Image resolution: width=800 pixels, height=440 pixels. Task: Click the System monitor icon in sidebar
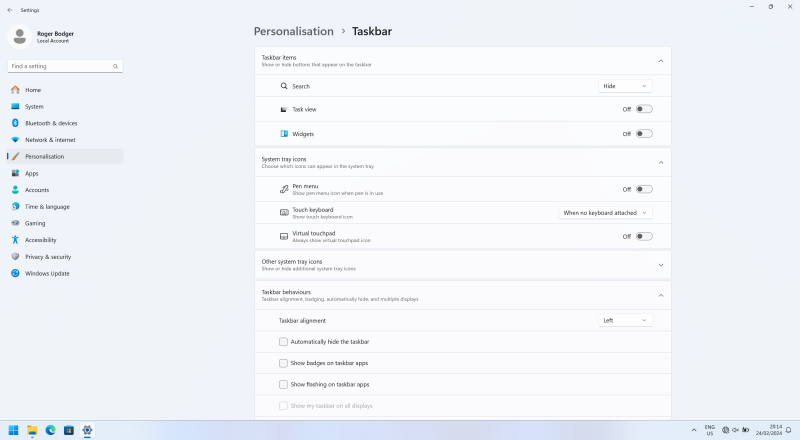coord(15,107)
